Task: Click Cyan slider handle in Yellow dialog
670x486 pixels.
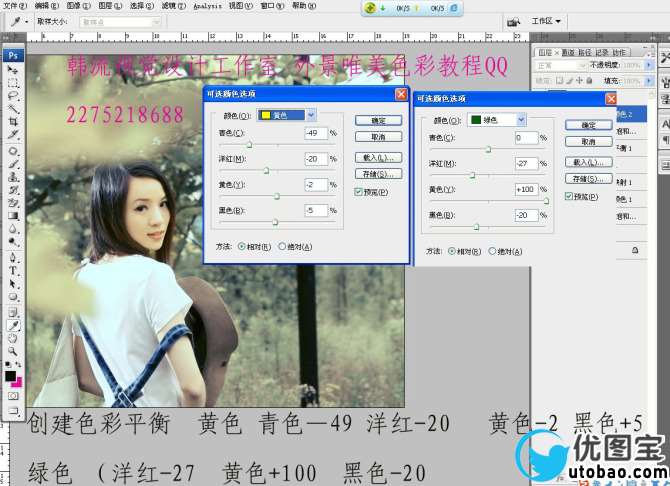Action: (250, 145)
